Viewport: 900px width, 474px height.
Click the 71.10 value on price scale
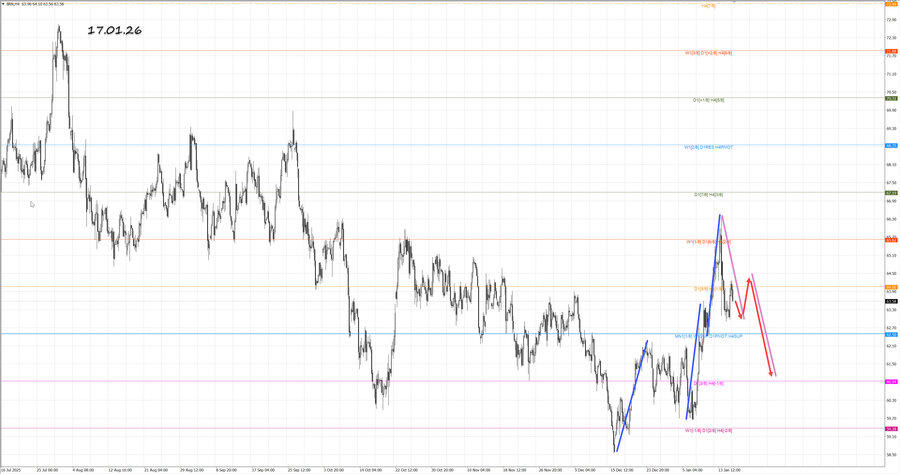(x=891, y=74)
